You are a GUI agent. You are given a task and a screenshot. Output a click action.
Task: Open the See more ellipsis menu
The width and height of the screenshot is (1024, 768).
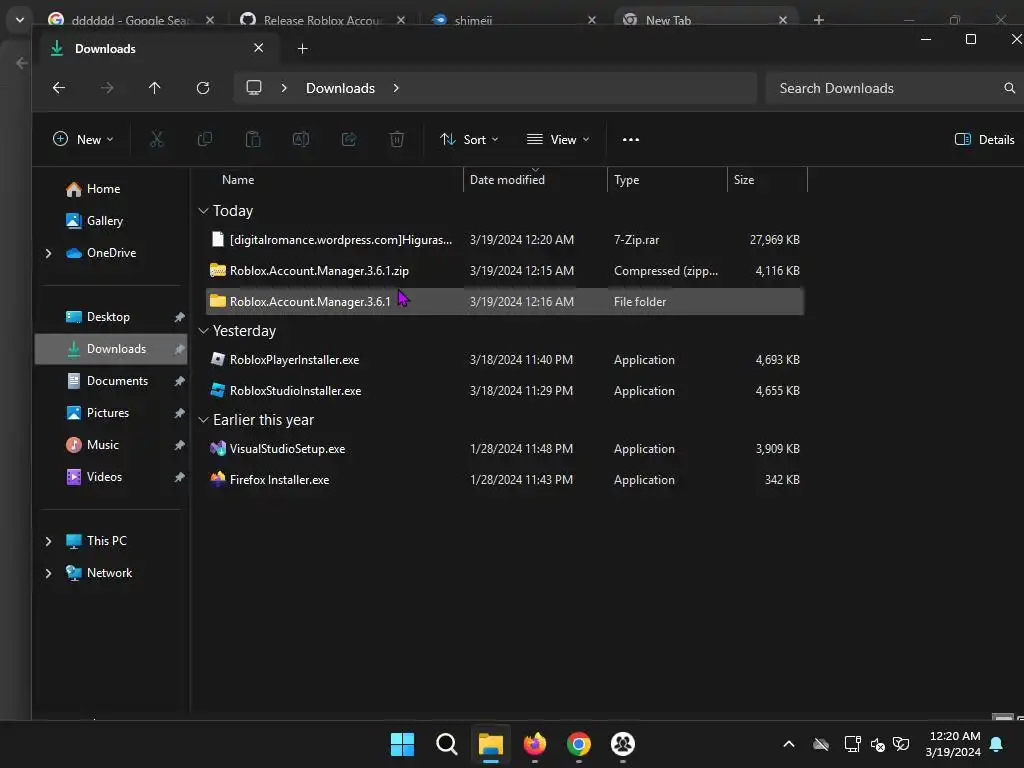click(631, 139)
